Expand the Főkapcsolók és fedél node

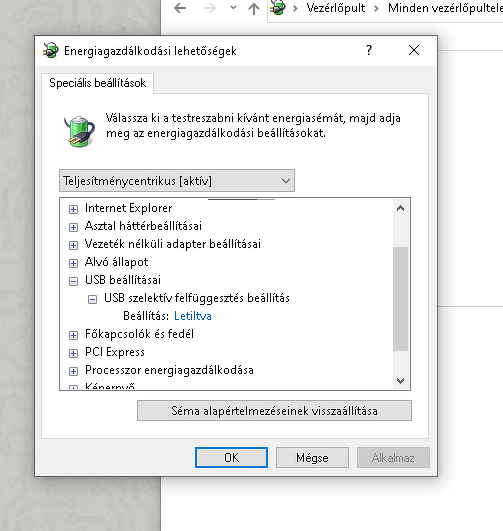point(73,335)
